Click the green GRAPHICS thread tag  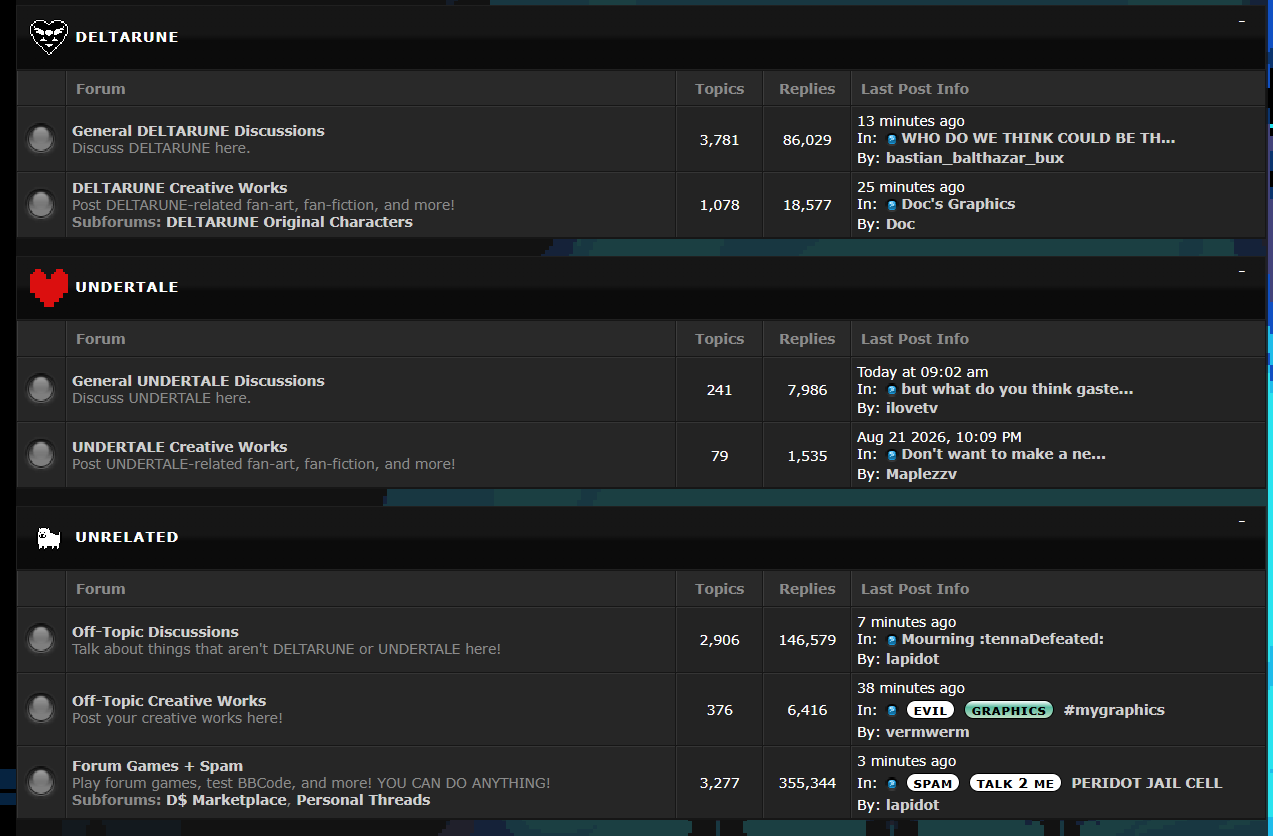tap(1009, 711)
